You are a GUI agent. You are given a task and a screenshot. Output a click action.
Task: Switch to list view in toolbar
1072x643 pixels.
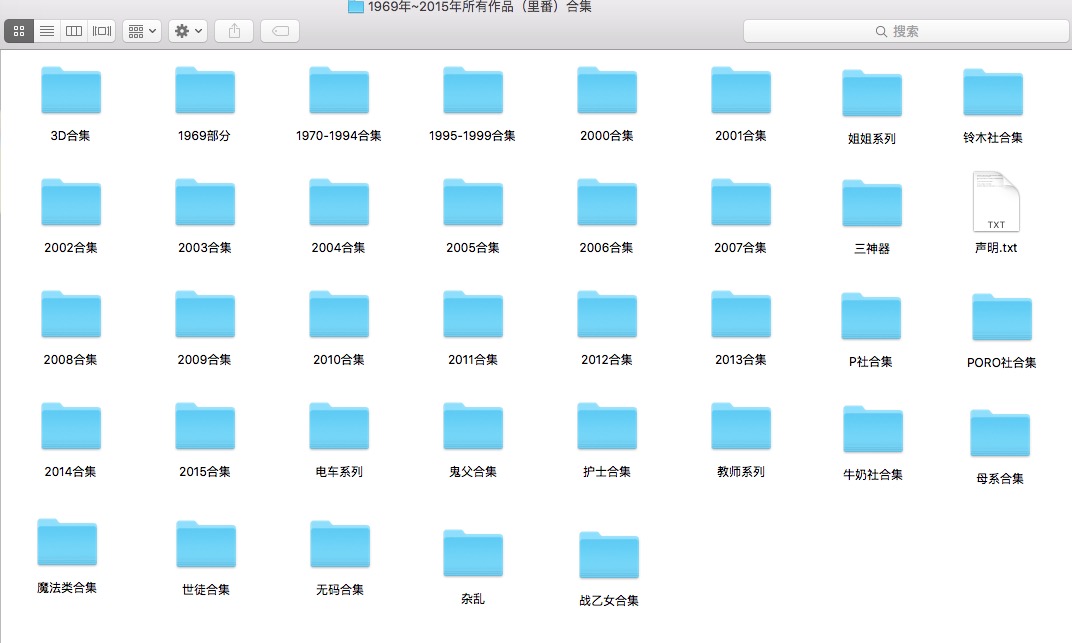(x=46, y=31)
